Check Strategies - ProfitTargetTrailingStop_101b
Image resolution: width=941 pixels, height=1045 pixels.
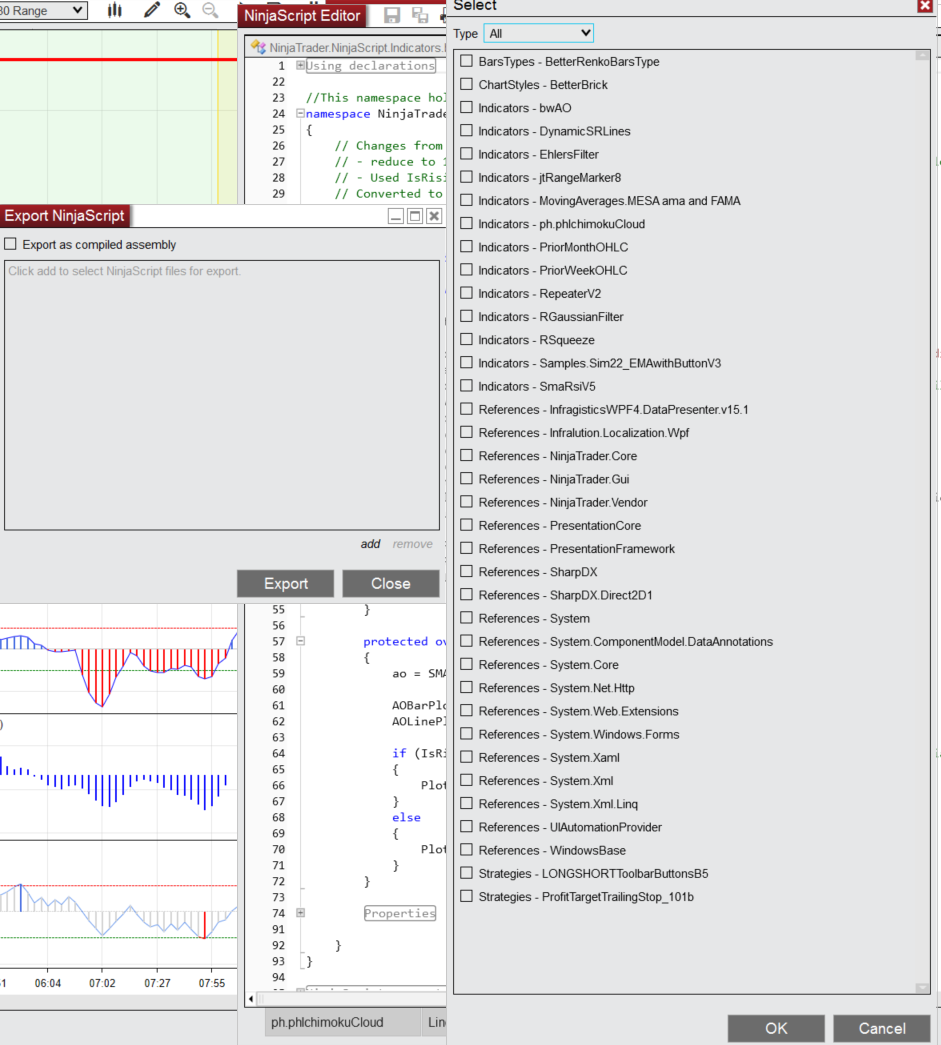(467, 896)
